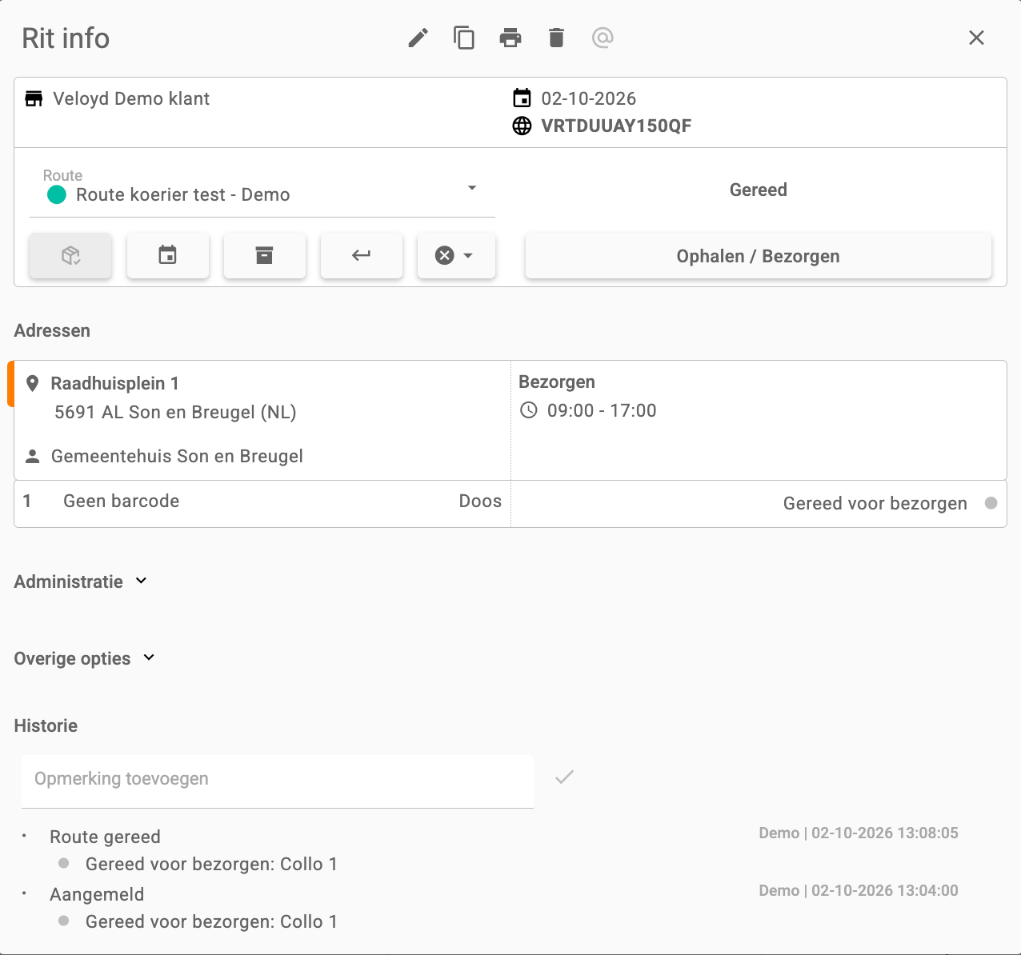Click the calendar icon beside date 02-10-2026
Viewport: 1021px width, 955px height.
[522, 98]
